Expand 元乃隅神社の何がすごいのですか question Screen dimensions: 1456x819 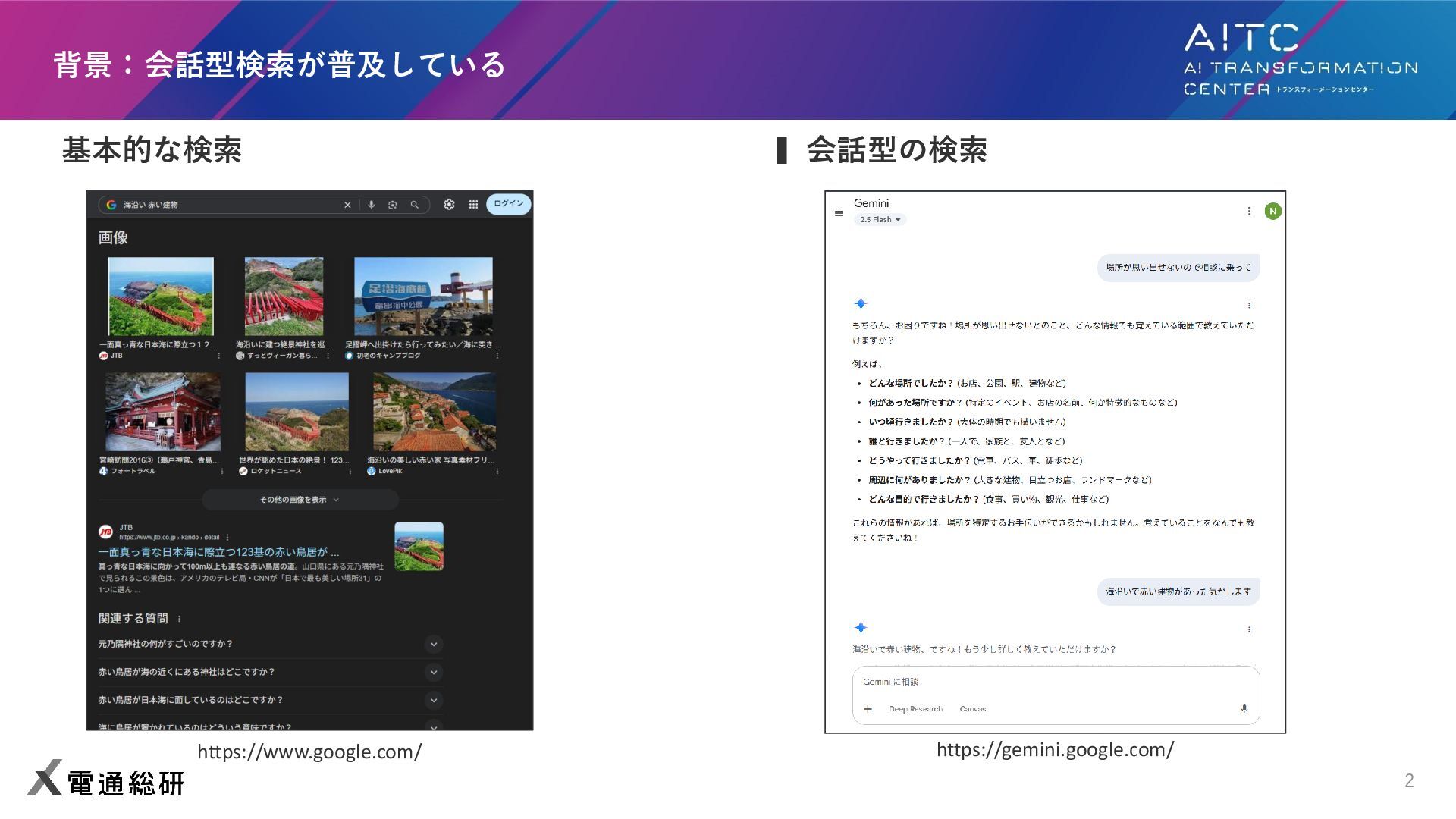[x=270, y=644]
